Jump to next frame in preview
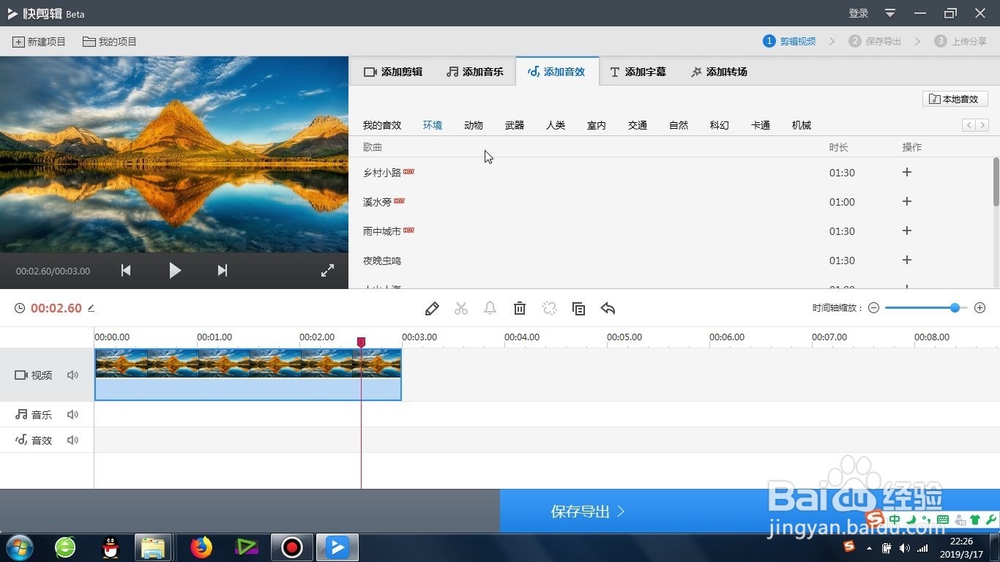 (222, 270)
